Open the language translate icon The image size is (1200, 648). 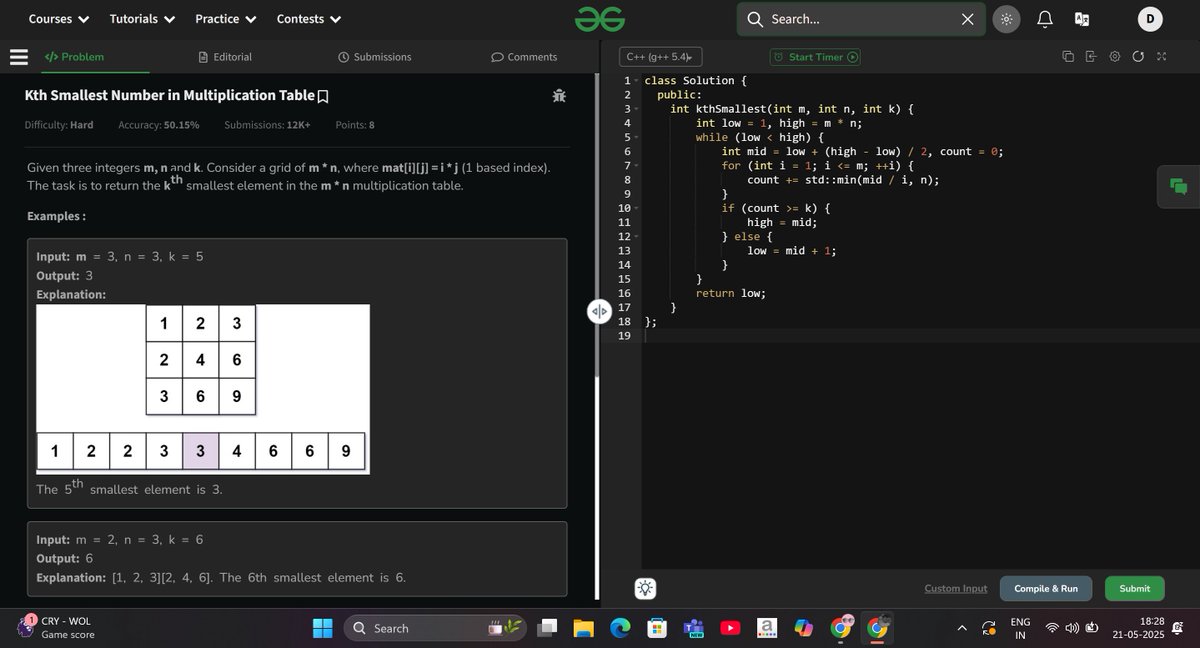1081,19
